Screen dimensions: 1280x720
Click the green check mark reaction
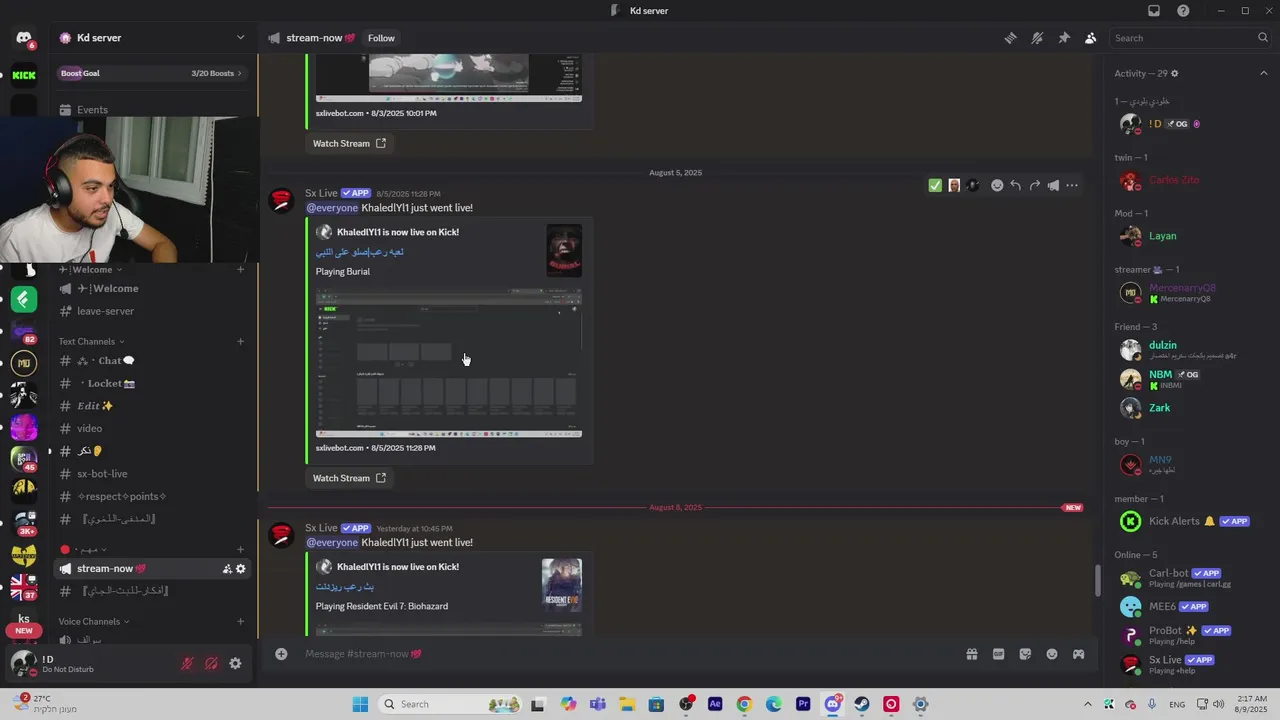935,185
